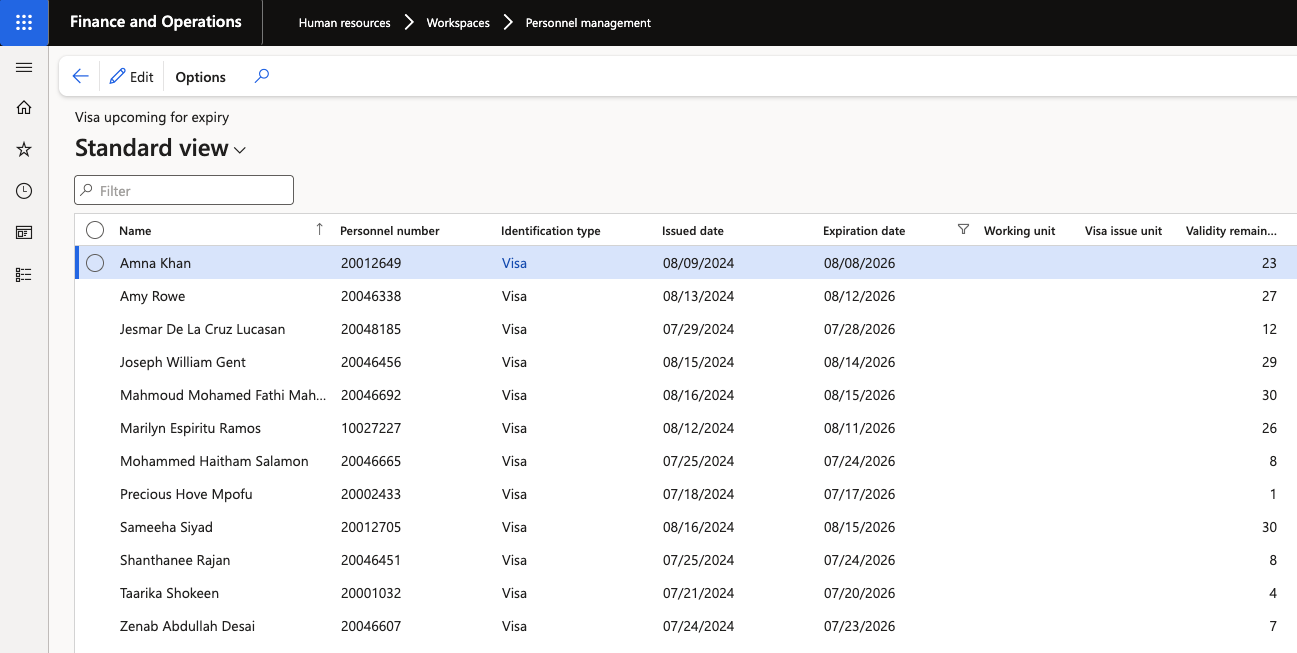Viewport: 1297px width, 653px height.
Task: Click personnel number 20002433
Action: (x=371, y=494)
